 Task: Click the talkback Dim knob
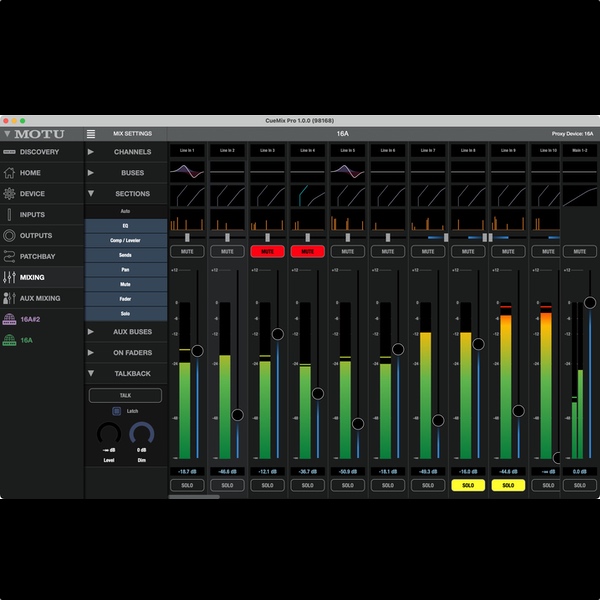point(142,434)
